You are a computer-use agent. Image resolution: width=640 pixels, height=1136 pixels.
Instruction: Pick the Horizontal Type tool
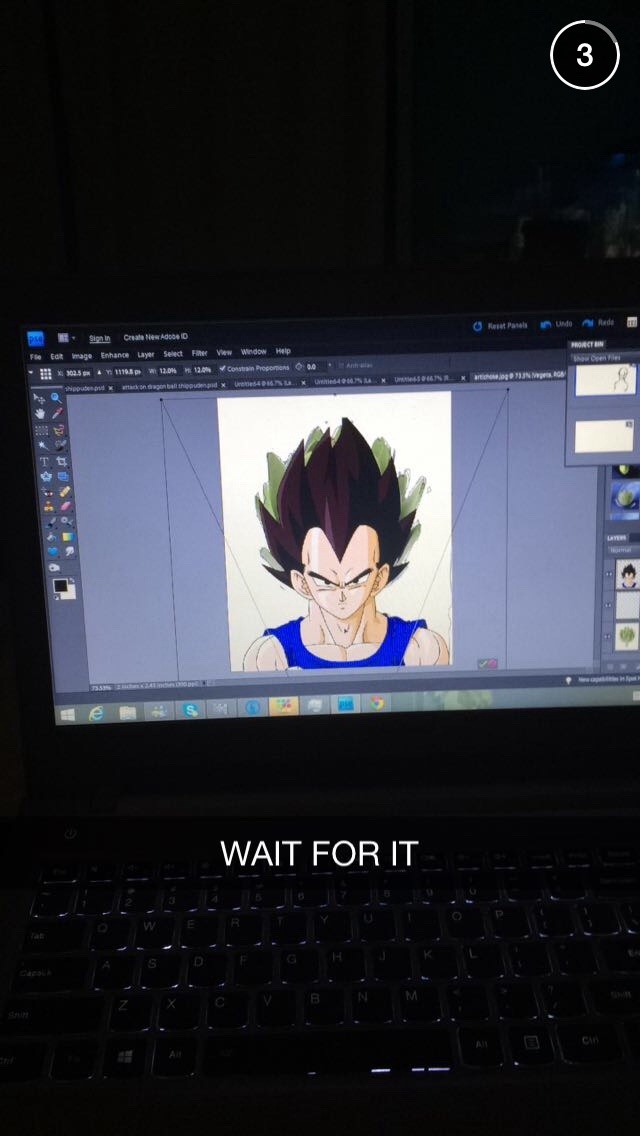[43, 462]
